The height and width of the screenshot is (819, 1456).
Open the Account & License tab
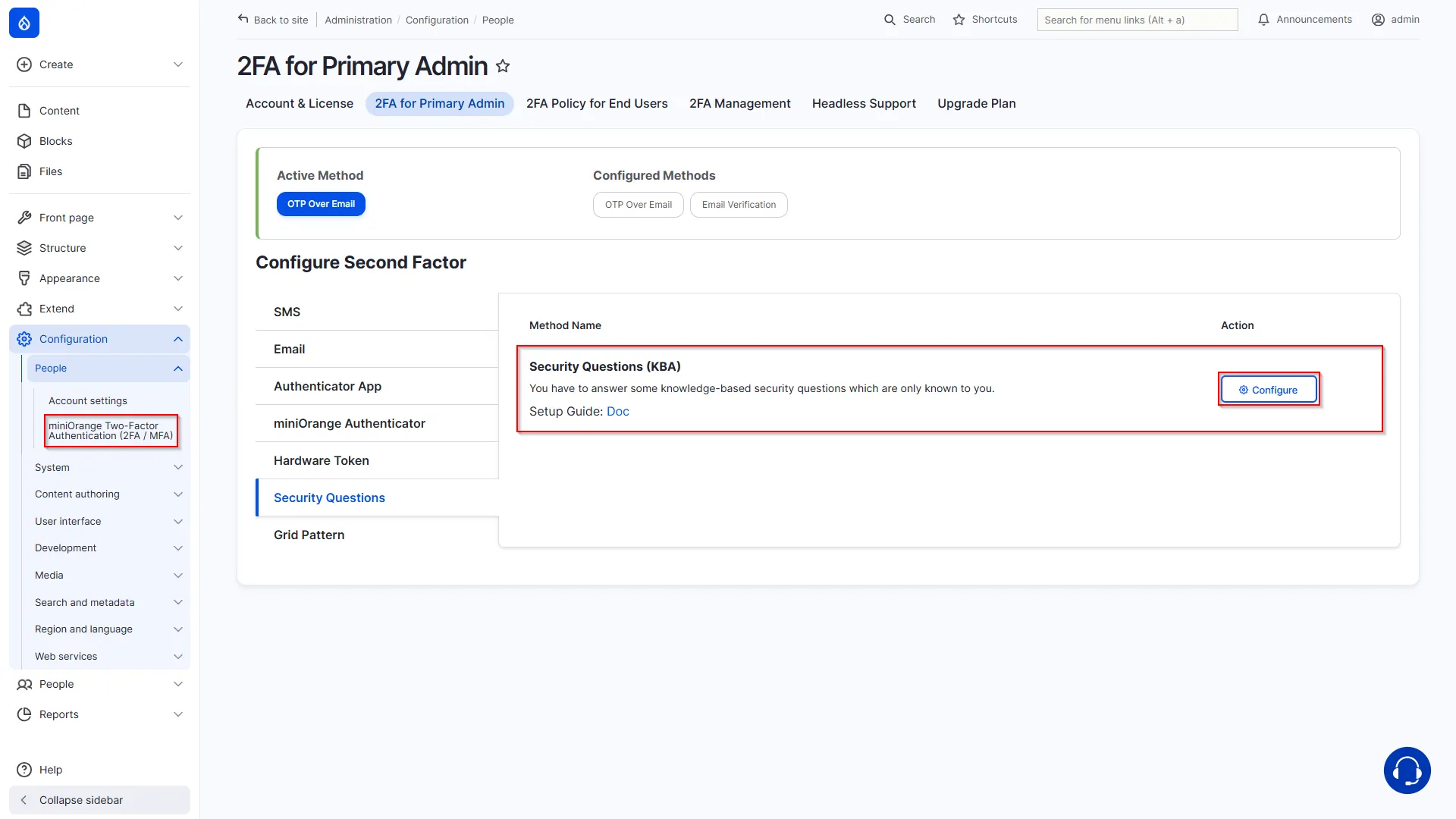[x=300, y=104]
